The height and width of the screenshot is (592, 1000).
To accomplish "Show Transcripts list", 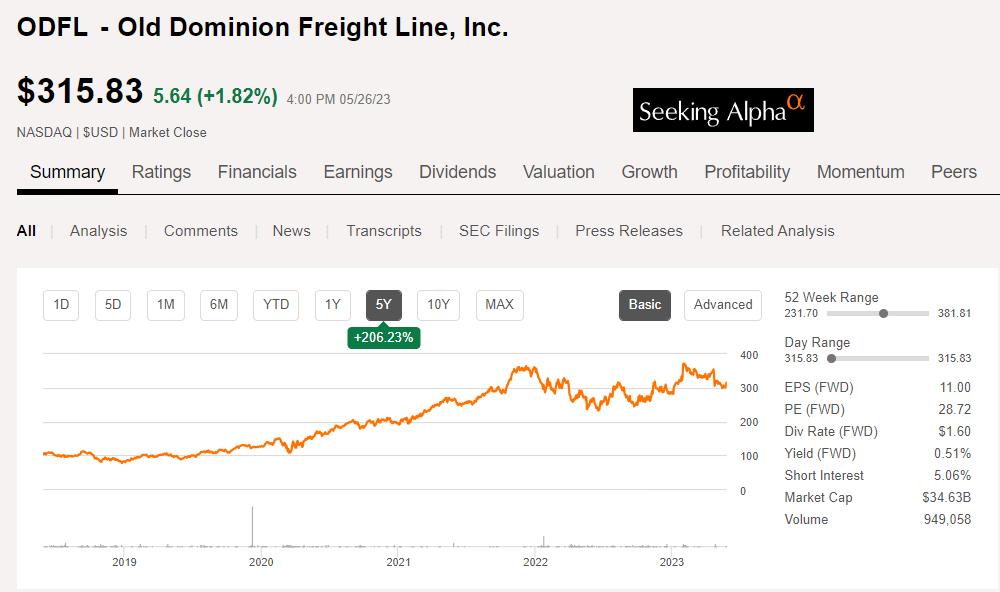I will [384, 231].
